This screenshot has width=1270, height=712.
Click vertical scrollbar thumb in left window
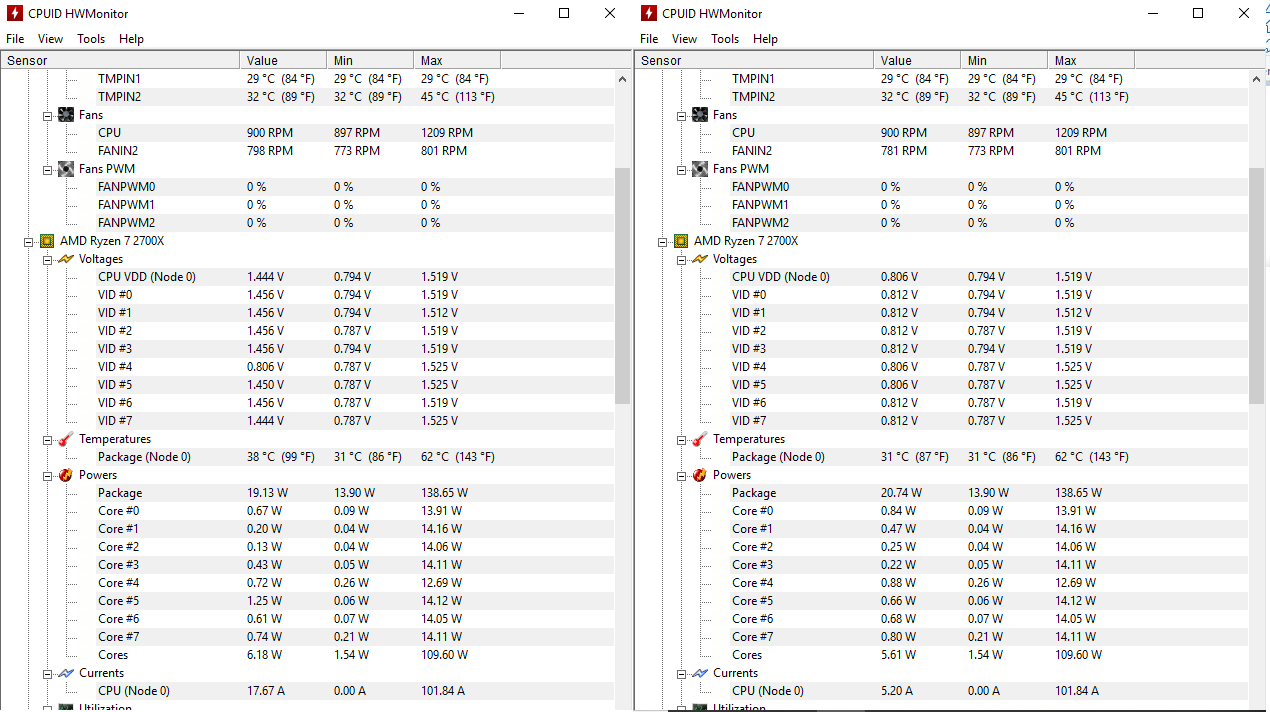(622, 286)
